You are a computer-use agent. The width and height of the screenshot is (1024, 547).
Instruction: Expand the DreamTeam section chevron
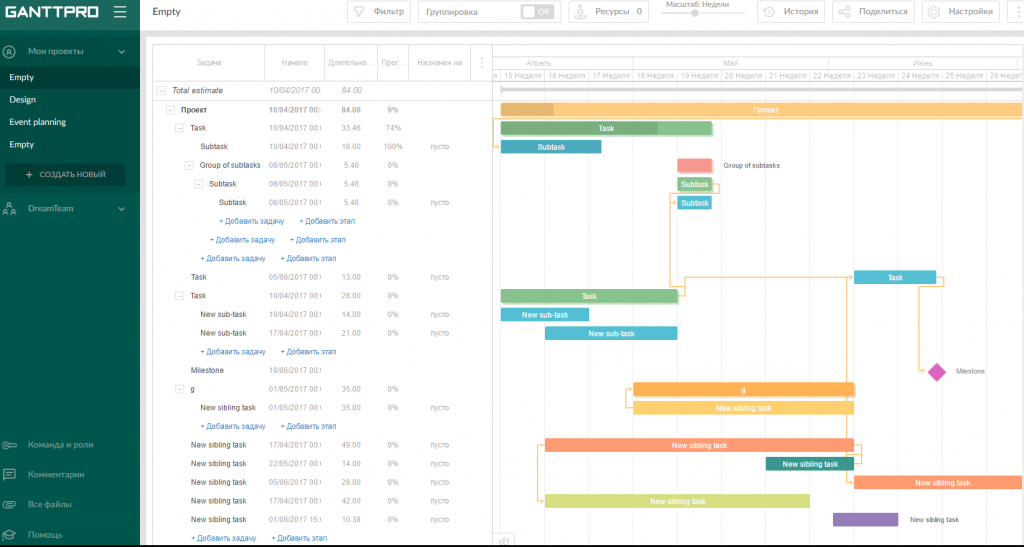(x=121, y=209)
